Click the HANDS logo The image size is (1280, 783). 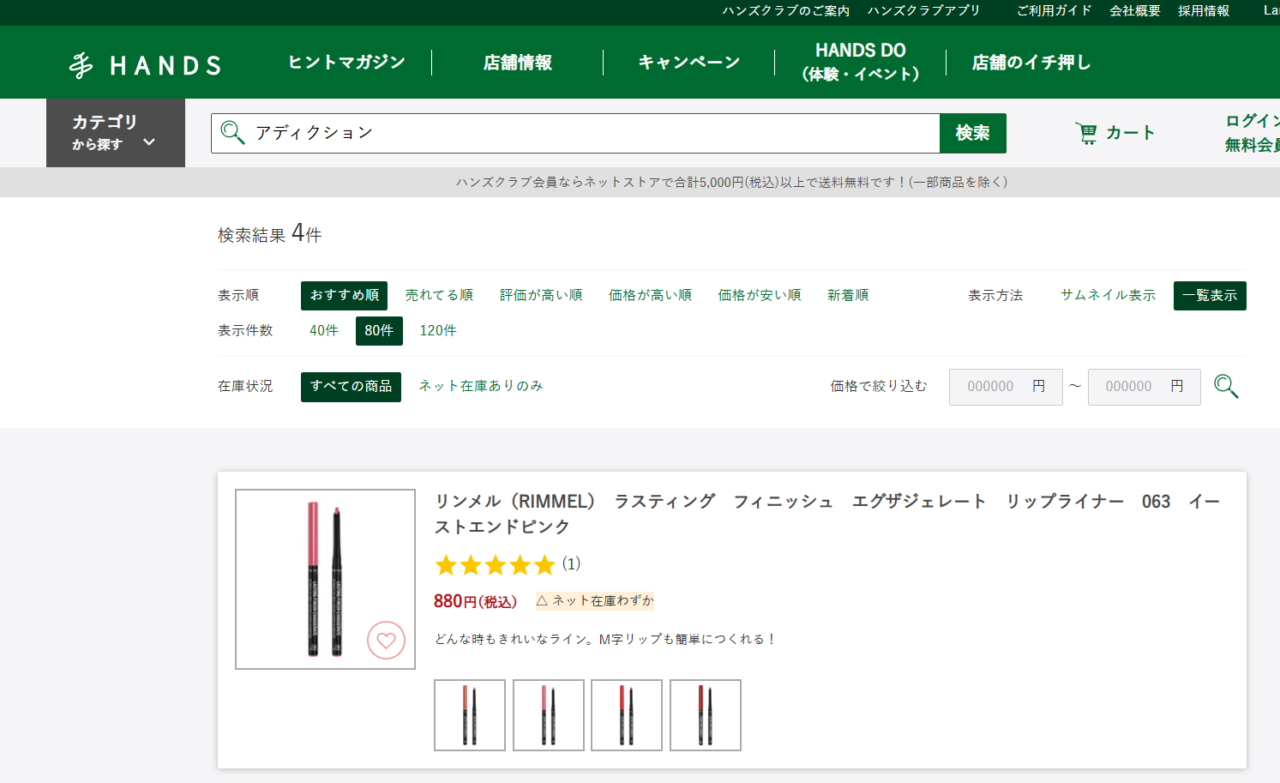coord(145,65)
